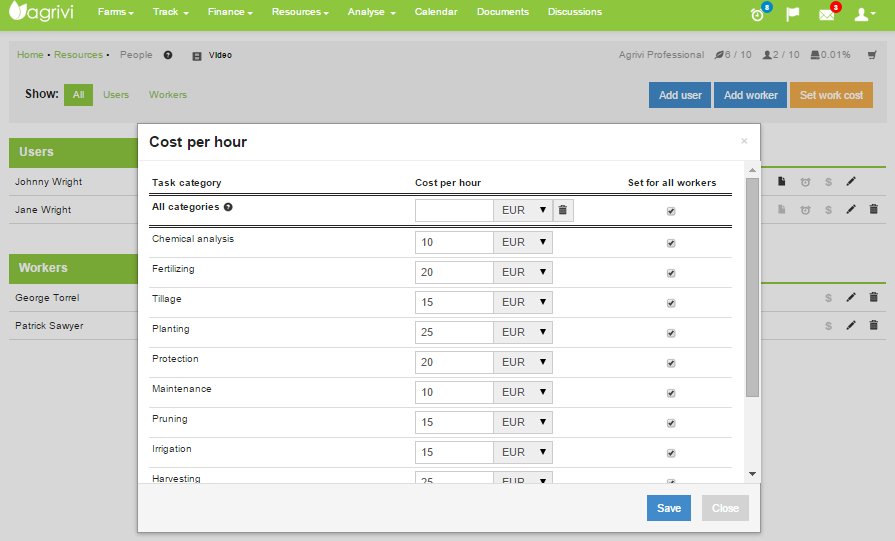Image resolution: width=895 pixels, height=541 pixels.
Task: Open the Calendar menu item
Action: tap(435, 12)
